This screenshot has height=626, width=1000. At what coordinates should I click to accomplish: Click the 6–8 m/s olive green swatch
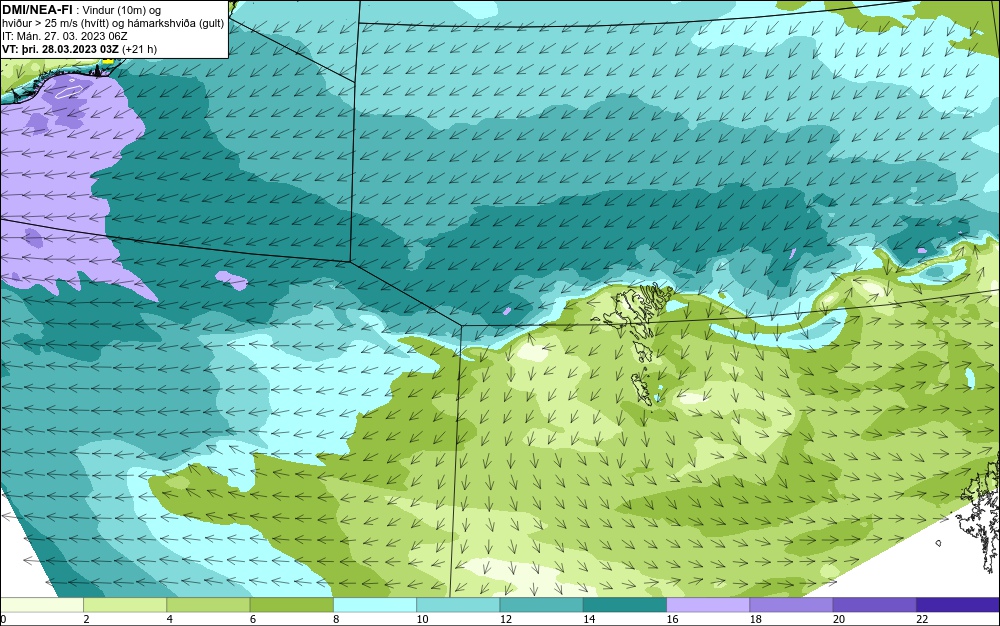291,605
